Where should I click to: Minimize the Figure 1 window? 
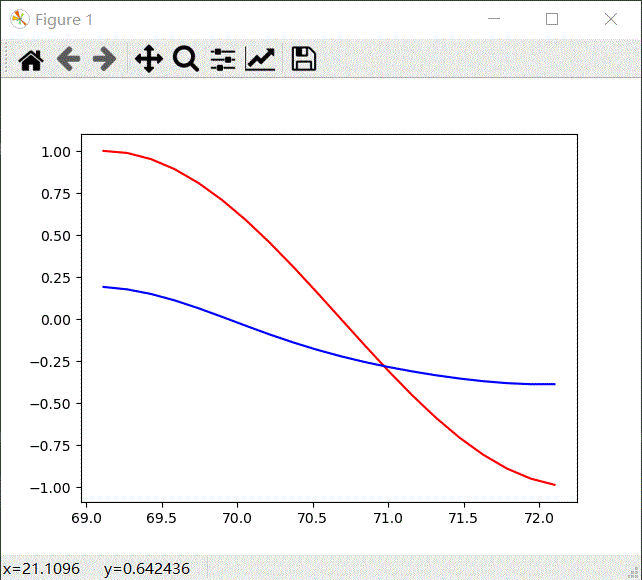pos(494,19)
